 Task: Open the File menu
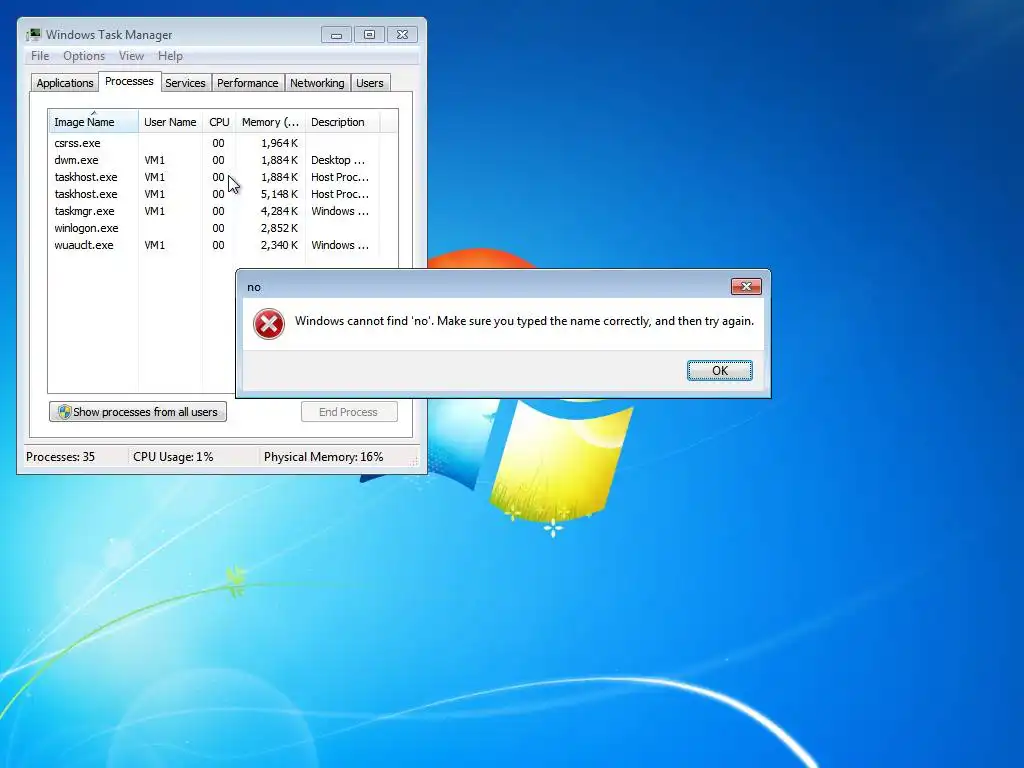pyautogui.click(x=40, y=56)
